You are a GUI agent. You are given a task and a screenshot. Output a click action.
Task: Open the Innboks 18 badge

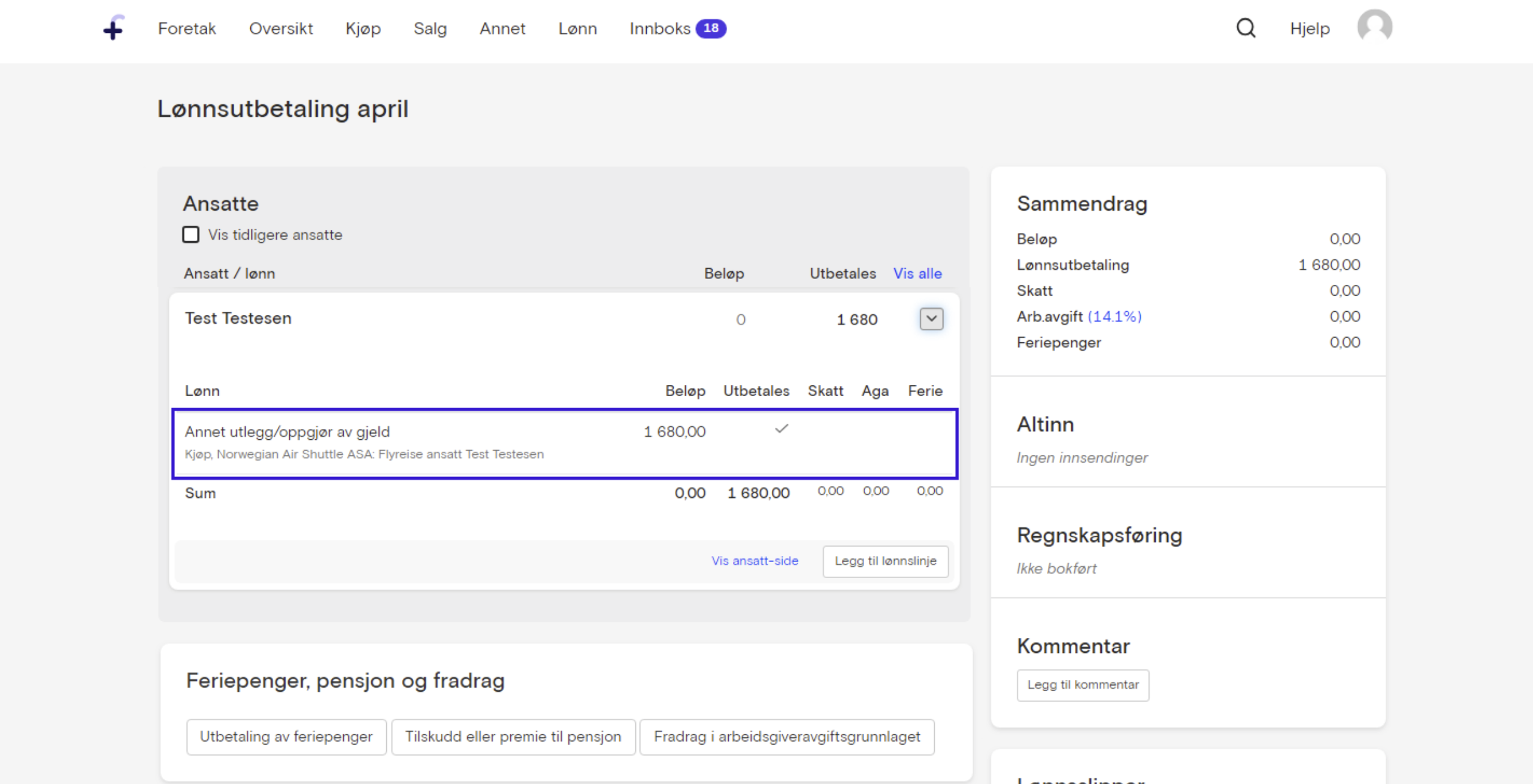pyautogui.click(x=711, y=28)
